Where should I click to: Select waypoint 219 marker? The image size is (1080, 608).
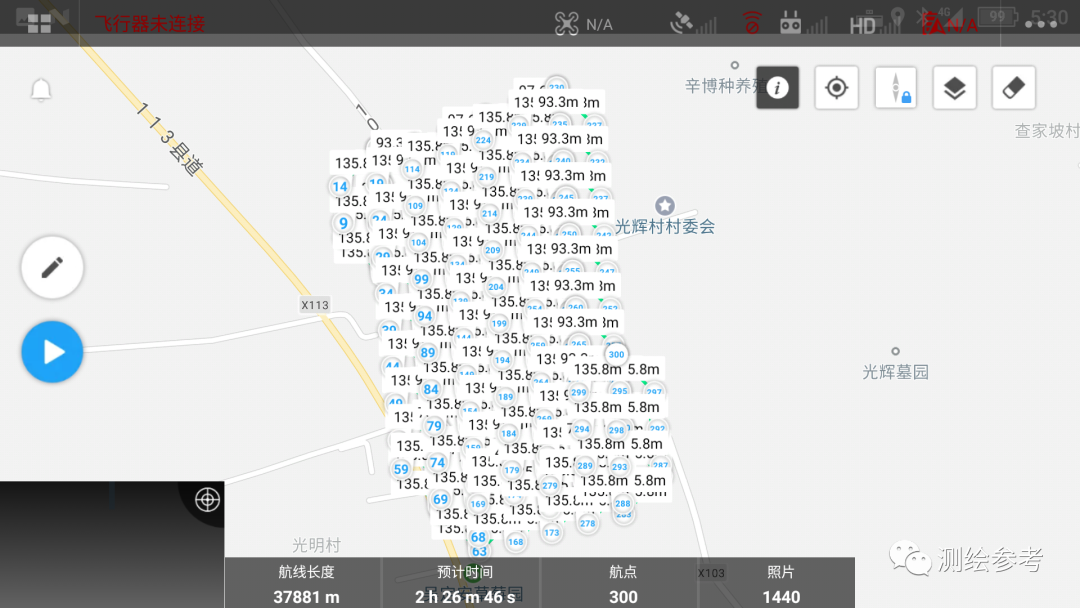486,176
